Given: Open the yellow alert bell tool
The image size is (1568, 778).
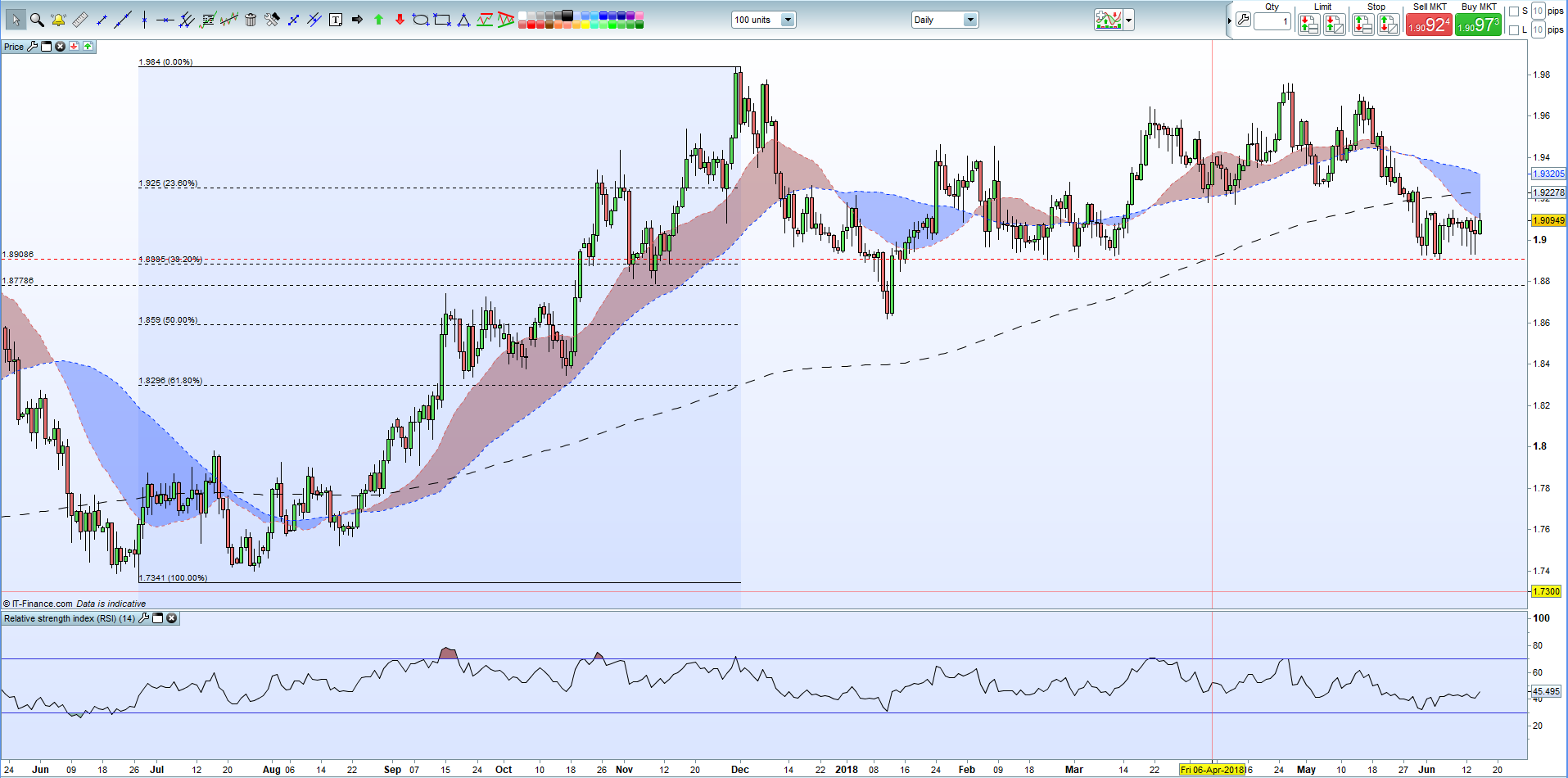Looking at the screenshot, I should pyautogui.click(x=58, y=20).
